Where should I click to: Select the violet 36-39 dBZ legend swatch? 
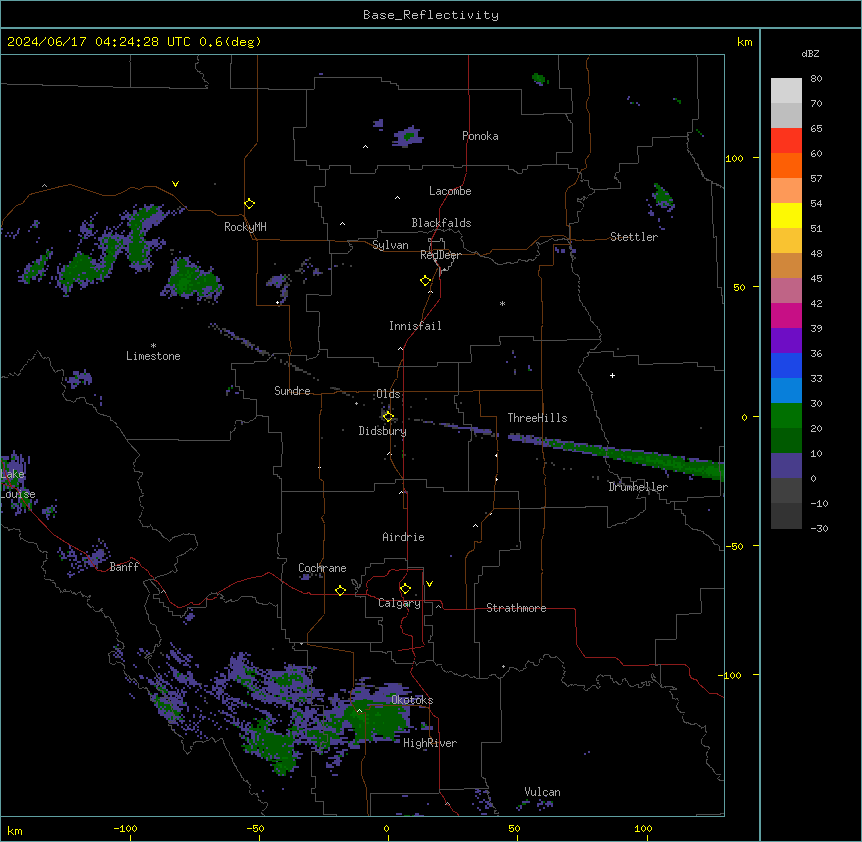point(786,341)
